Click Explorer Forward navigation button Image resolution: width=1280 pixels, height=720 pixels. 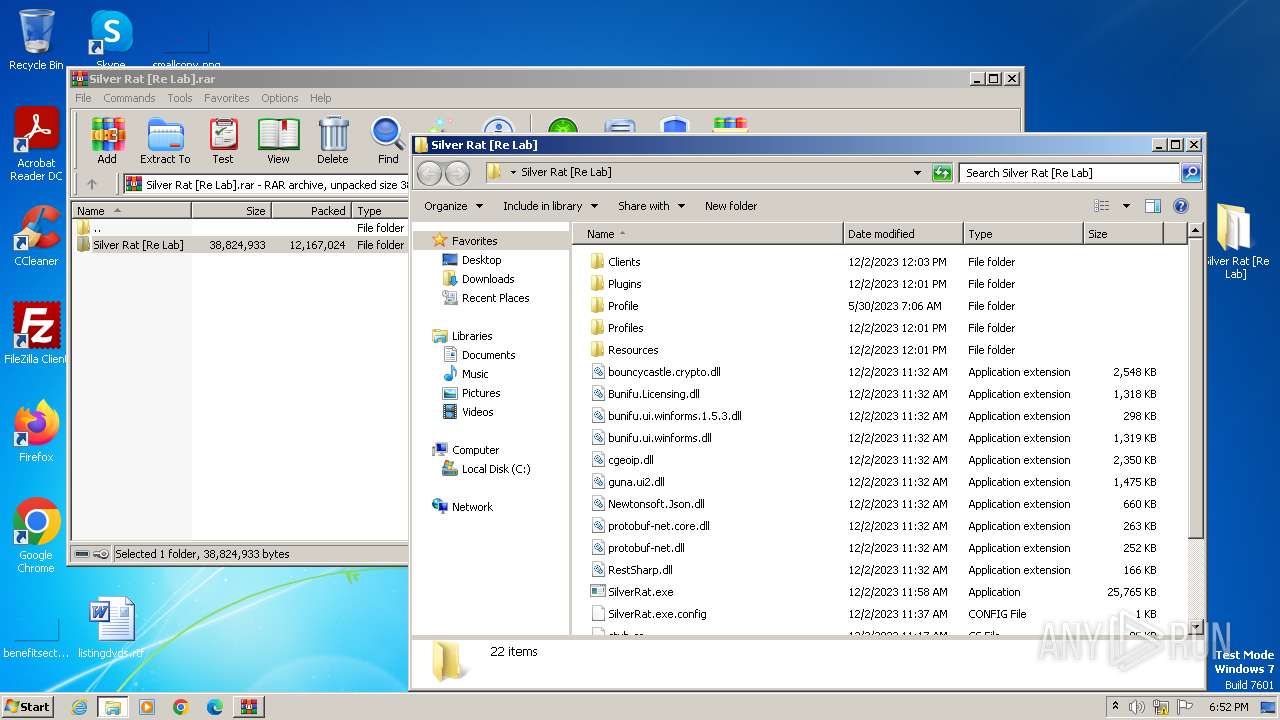click(458, 173)
